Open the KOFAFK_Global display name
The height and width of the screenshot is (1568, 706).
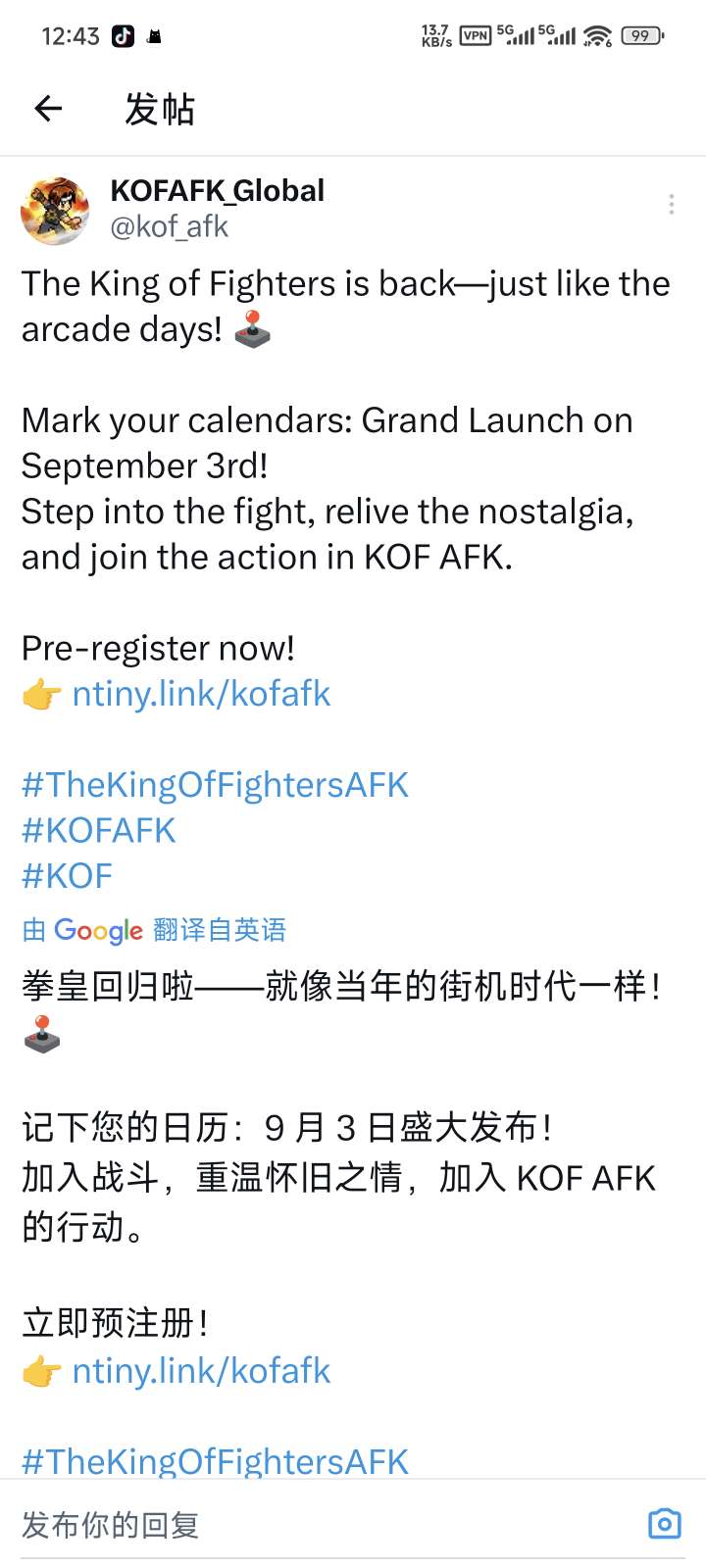point(217,190)
